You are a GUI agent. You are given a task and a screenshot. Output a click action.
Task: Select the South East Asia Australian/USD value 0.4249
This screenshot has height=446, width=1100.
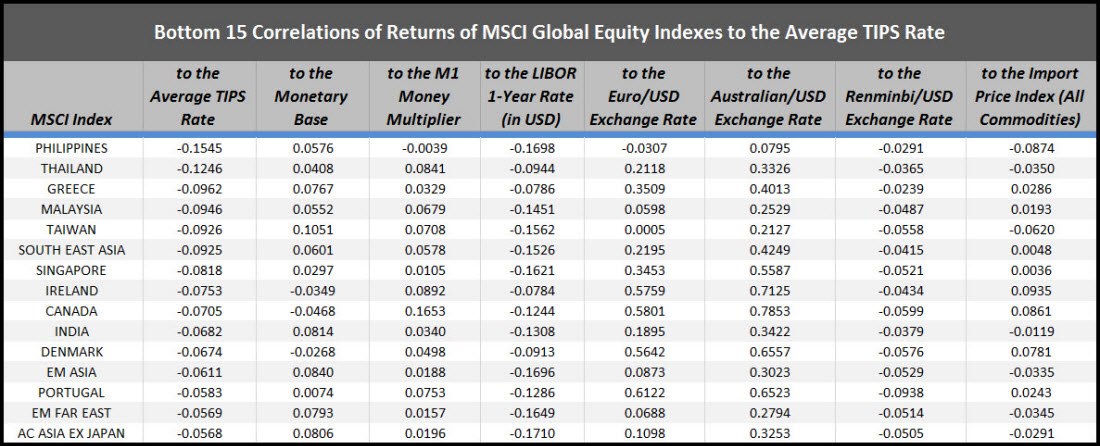click(x=768, y=250)
